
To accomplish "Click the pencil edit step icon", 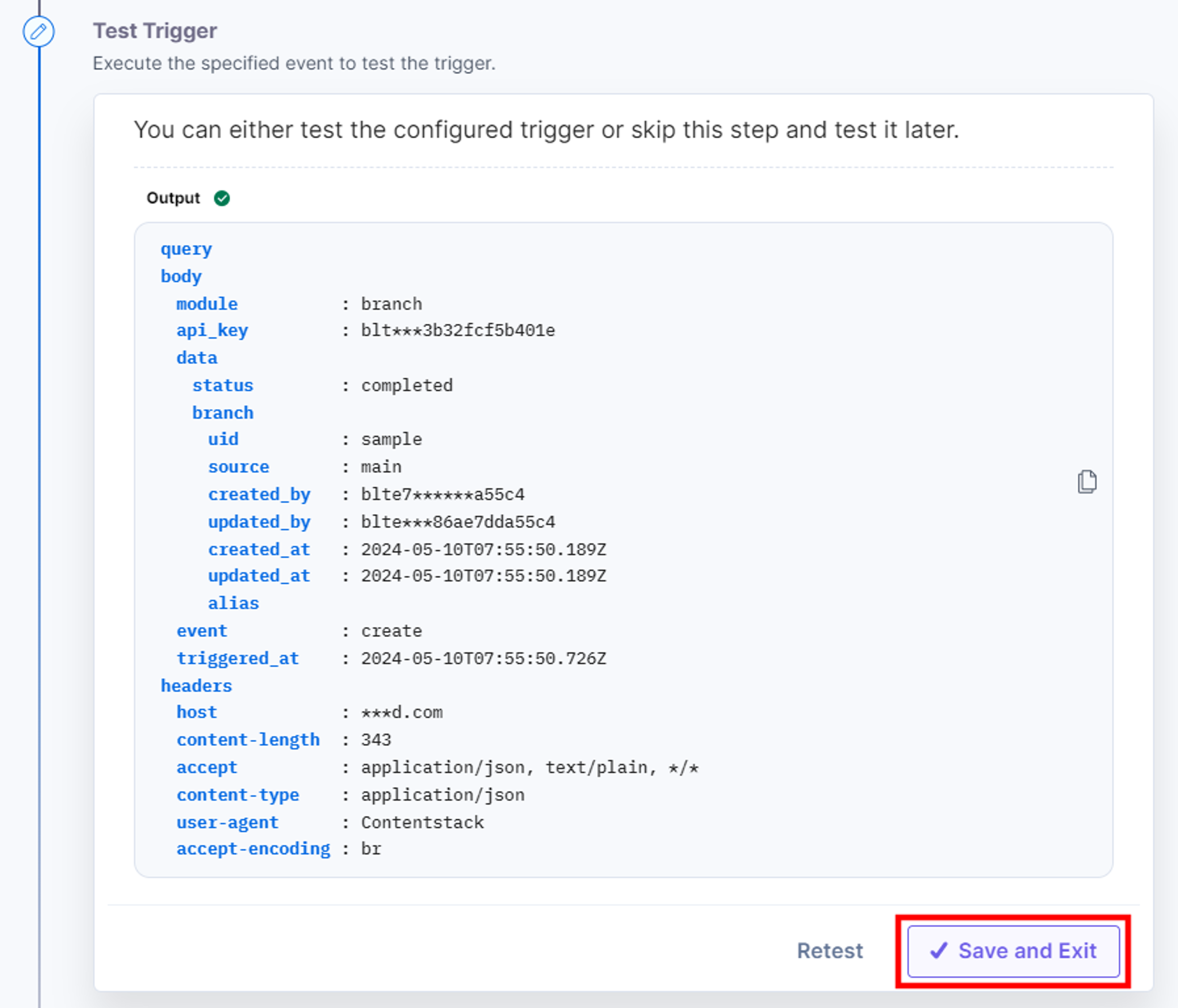I will [39, 31].
